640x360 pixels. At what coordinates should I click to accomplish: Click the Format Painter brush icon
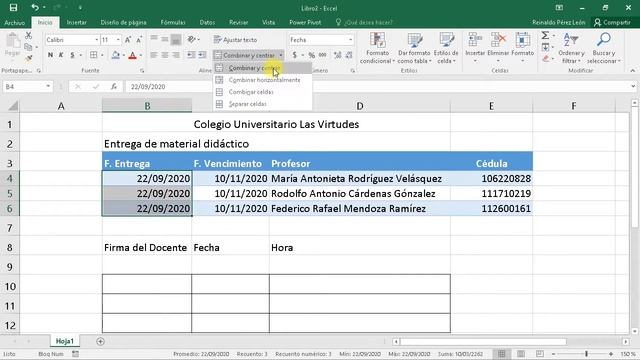(28, 58)
